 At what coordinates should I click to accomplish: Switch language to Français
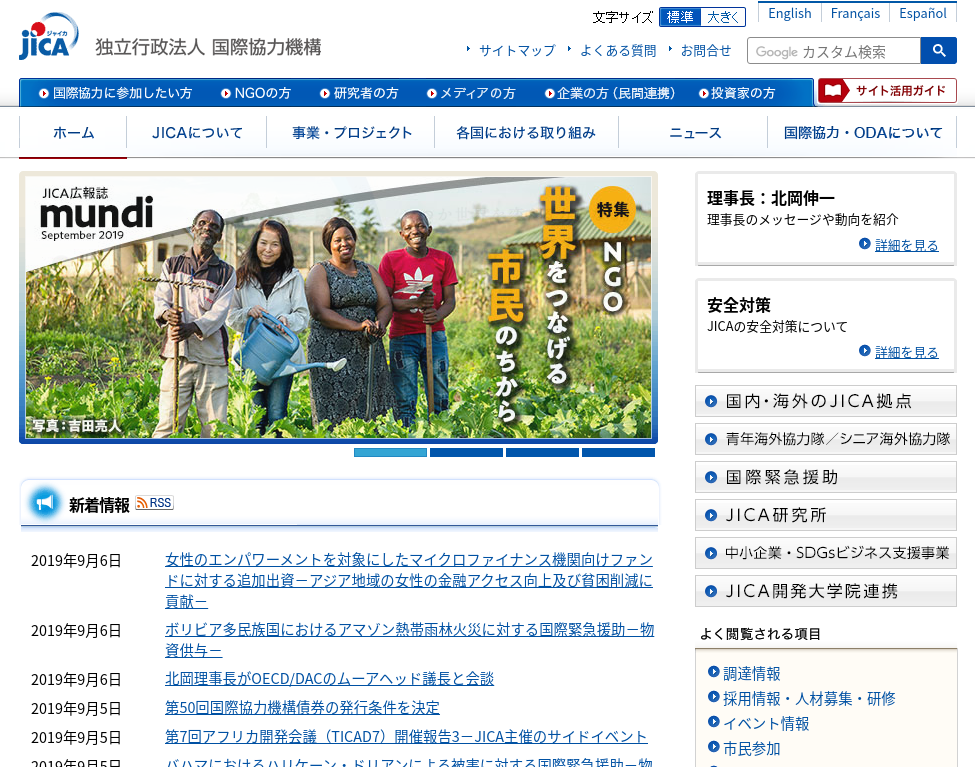855,13
